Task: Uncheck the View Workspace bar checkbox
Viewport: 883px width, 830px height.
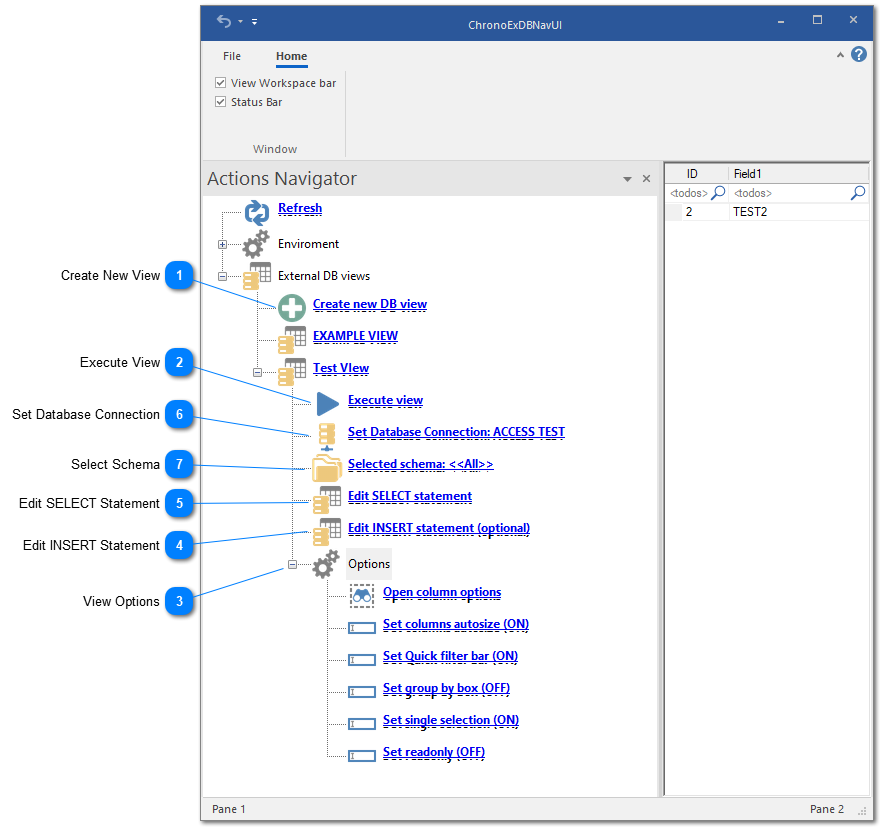Action: (x=220, y=82)
